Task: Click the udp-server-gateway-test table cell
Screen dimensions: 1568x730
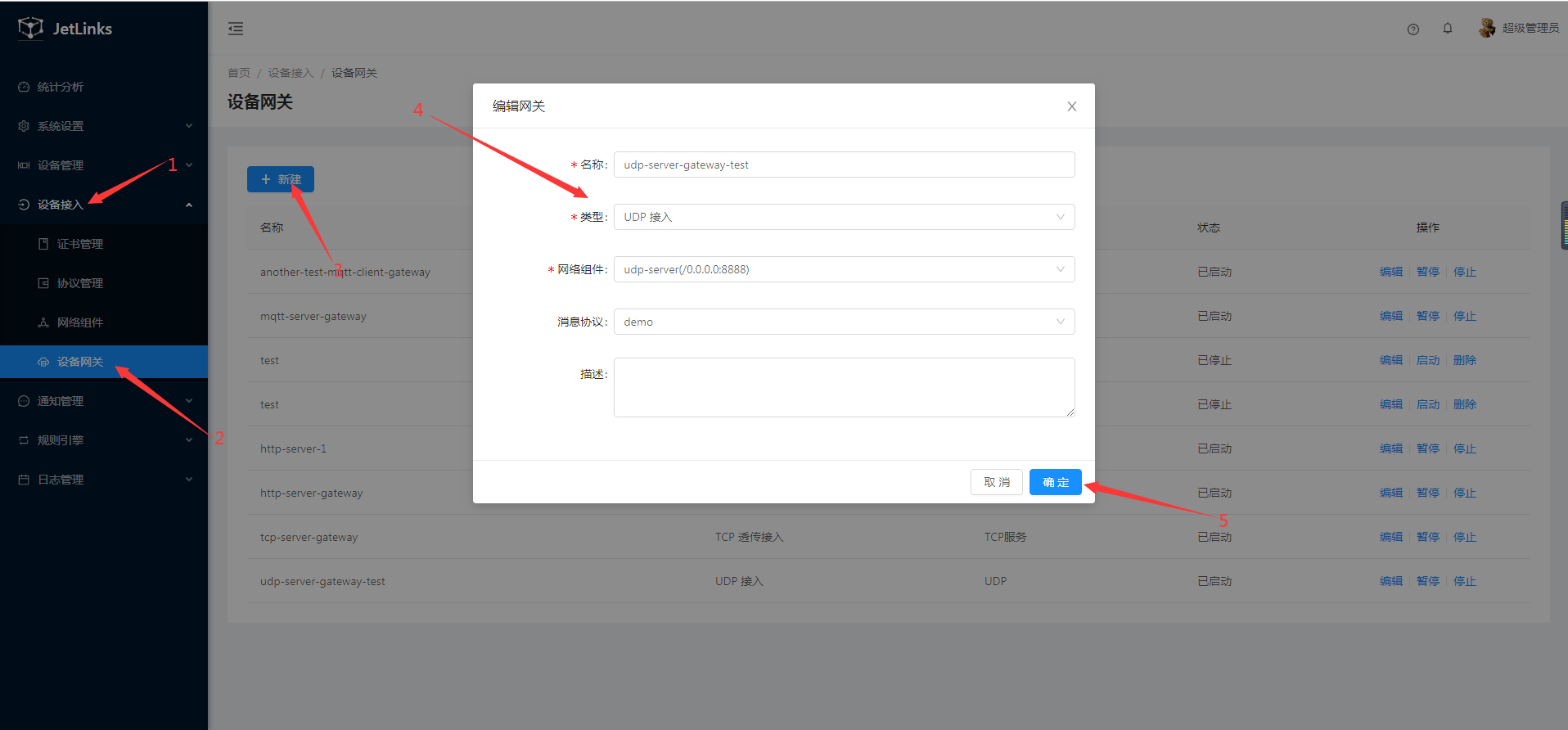Action: [322, 581]
